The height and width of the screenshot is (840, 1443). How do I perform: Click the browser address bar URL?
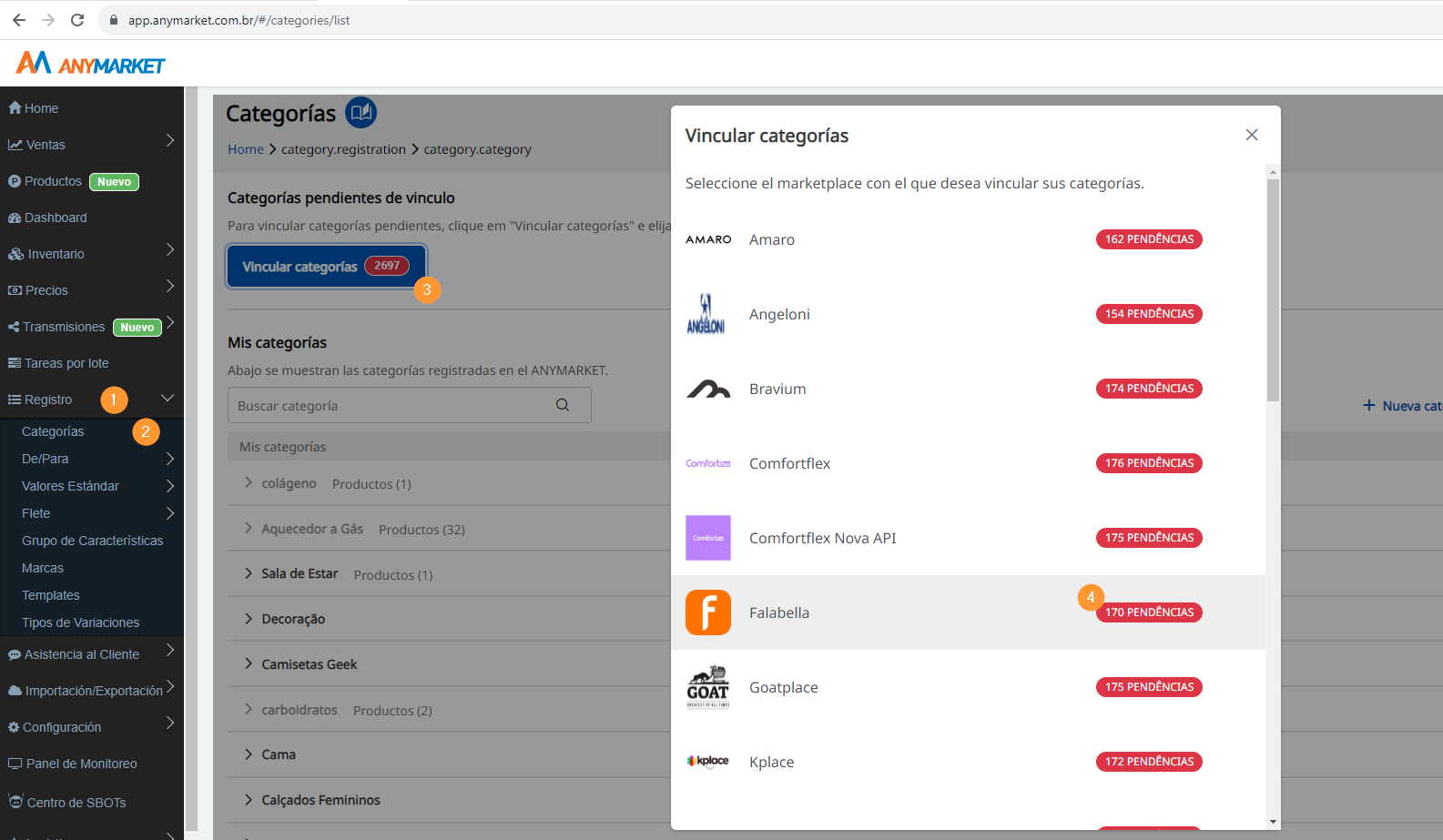239,20
